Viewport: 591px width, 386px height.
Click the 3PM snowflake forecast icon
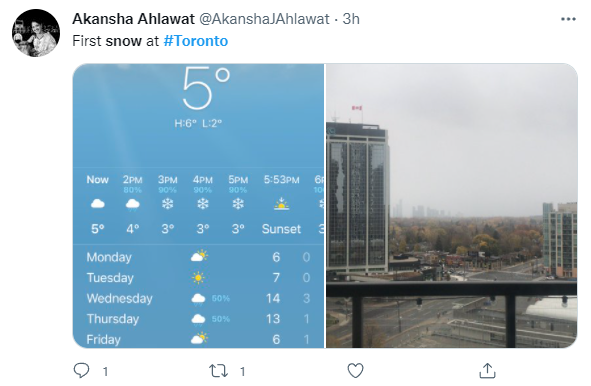pyautogui.click(x=167, y=204)
